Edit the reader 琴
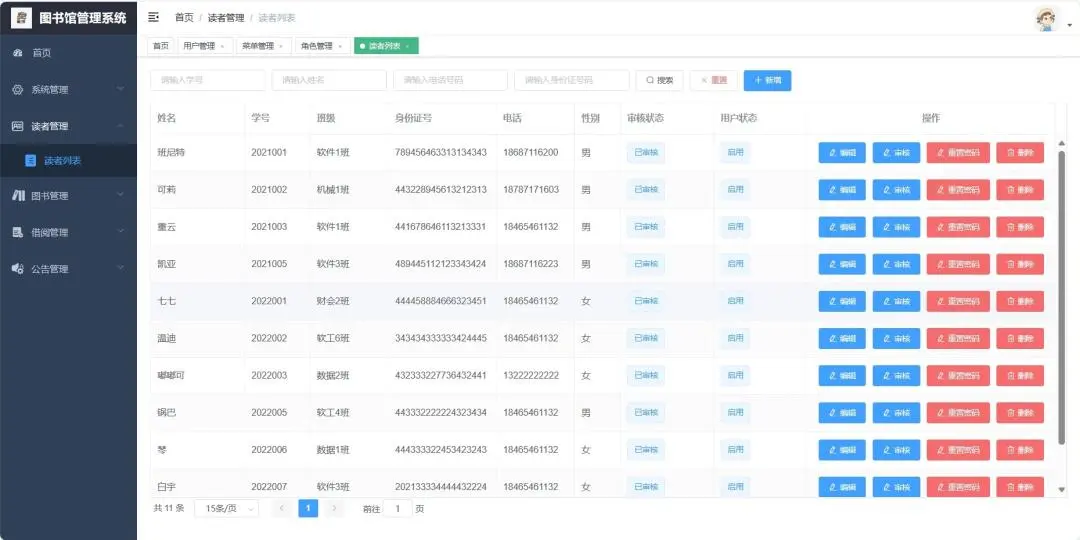 (x=842, y=450)
